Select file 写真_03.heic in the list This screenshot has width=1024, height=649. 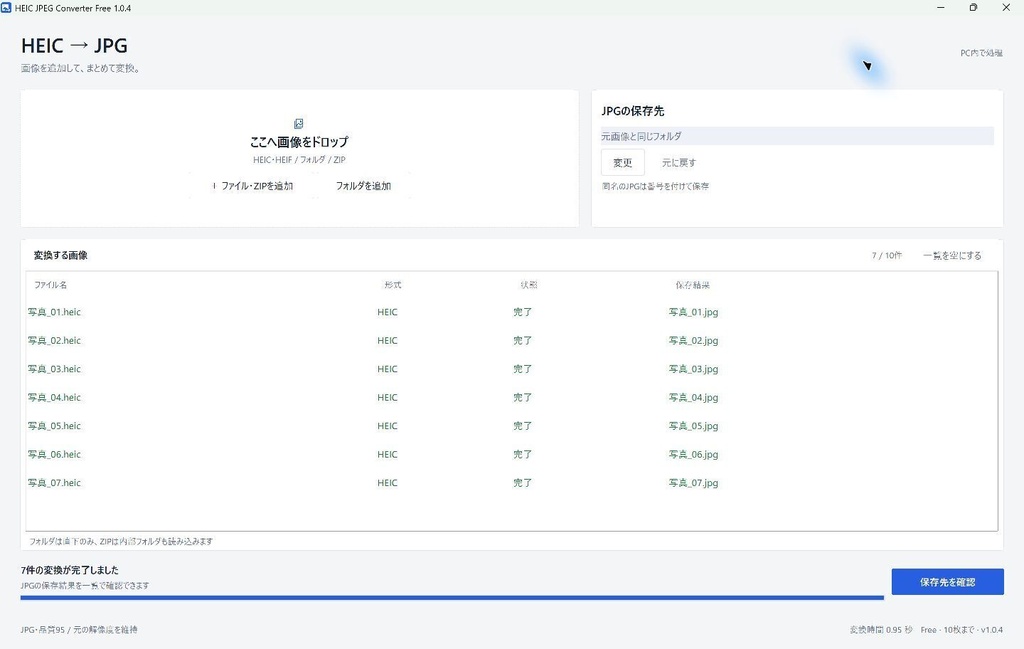point(54,369)
